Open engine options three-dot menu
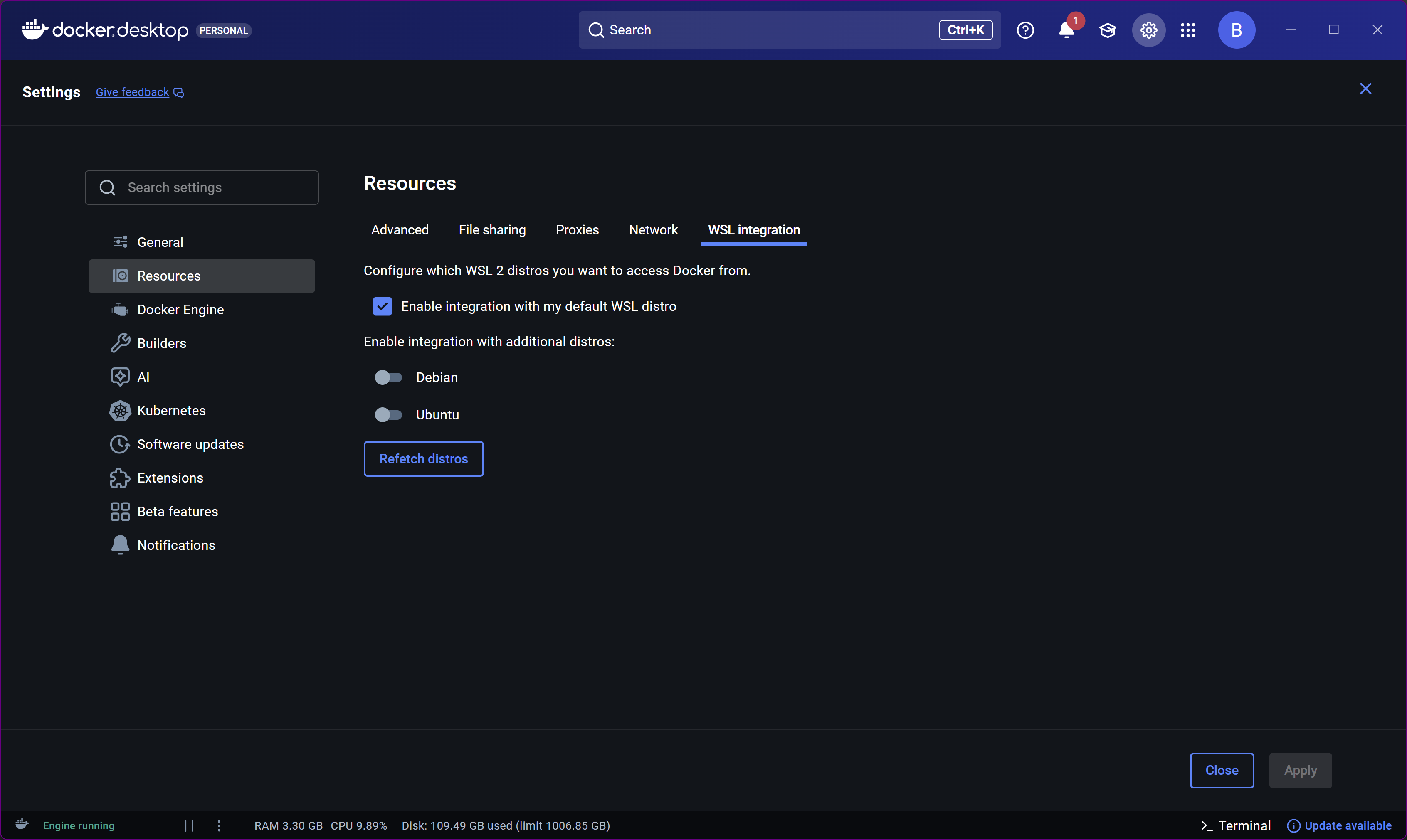The height and width of the screenshot is (840, 1407). (x=219, y=825)
